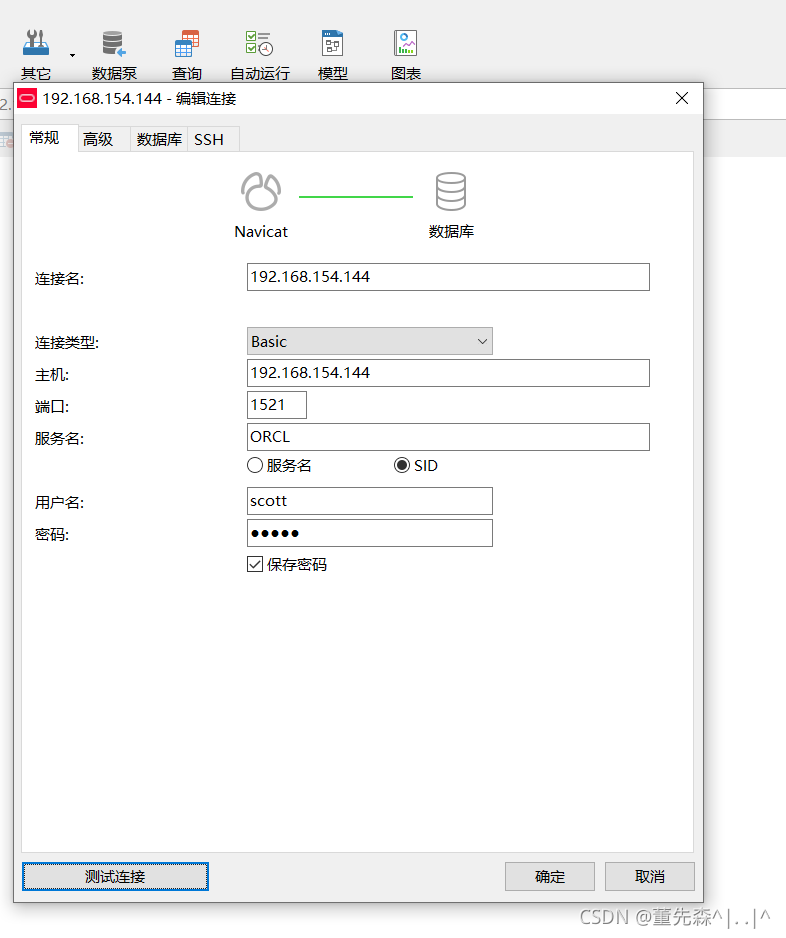The image size is (786, 938).
Task: Click the Navicat logo icon
Action: [x=261, y=191]
